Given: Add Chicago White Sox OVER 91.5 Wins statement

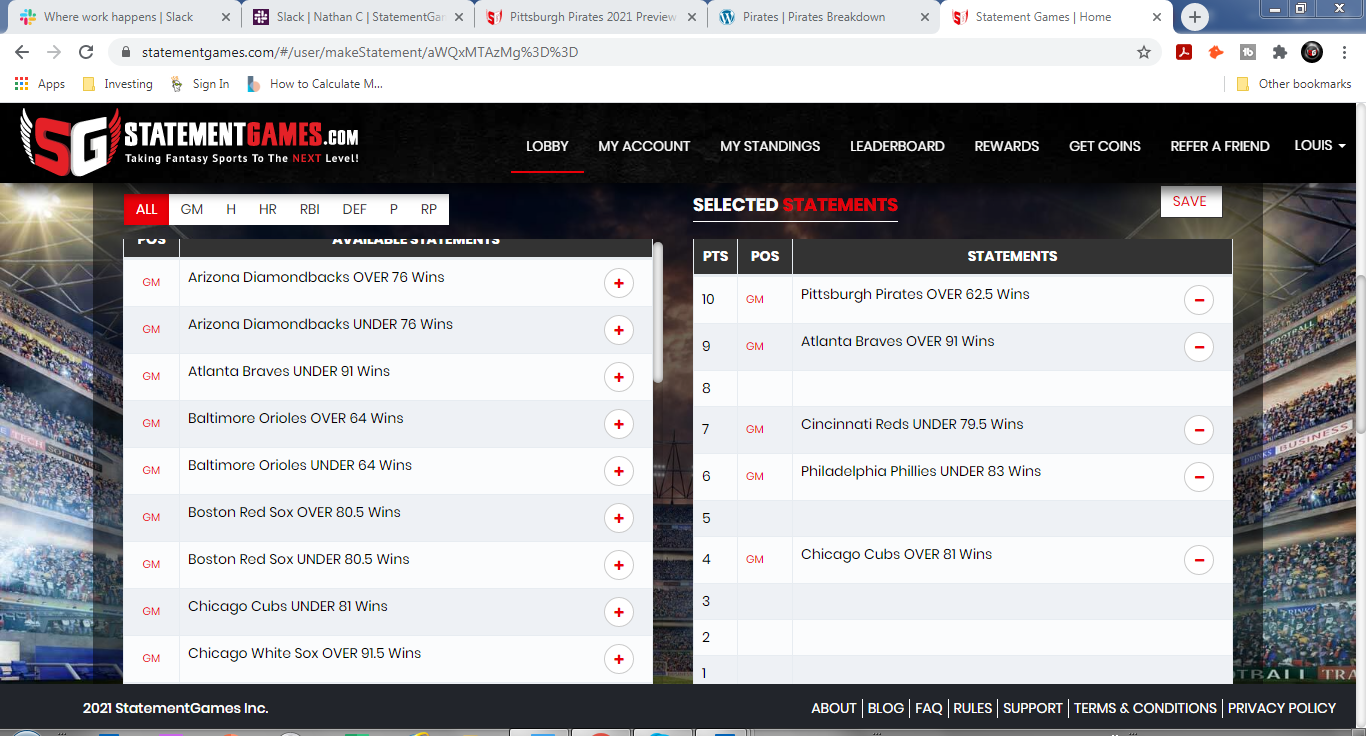Looking at the screenshot, I should pos(619,659).
